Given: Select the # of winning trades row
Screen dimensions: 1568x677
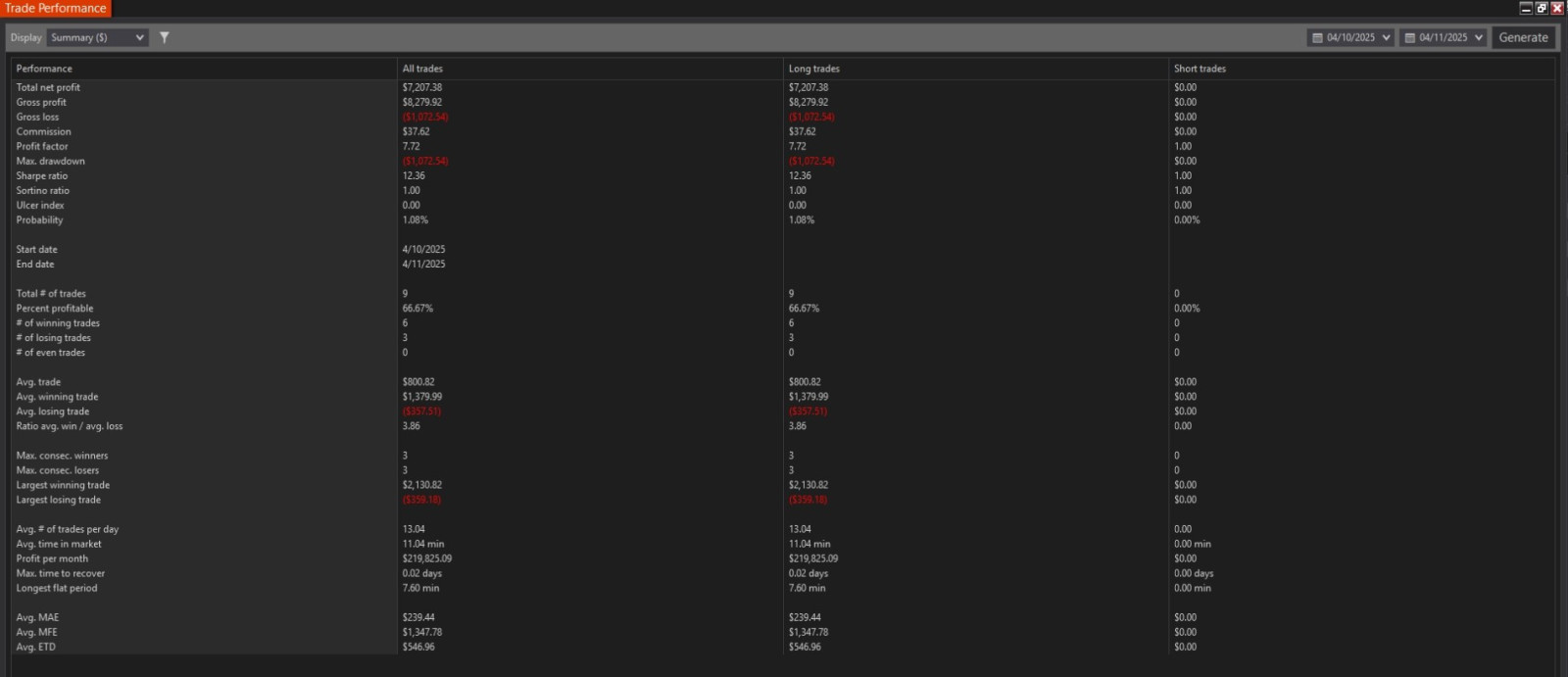Looking at the screenshot, I should pyautogui.click(x=58, y=322).
